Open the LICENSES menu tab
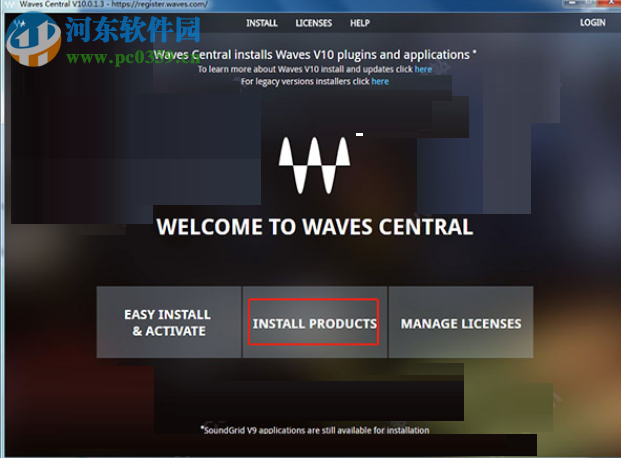Screen dimensions: 621x458 click(314, 23)
